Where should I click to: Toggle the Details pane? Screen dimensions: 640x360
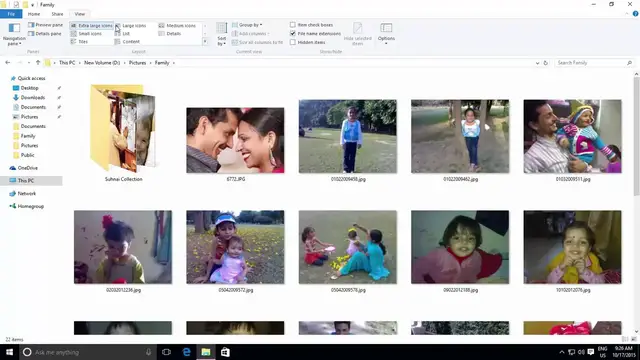44,33
